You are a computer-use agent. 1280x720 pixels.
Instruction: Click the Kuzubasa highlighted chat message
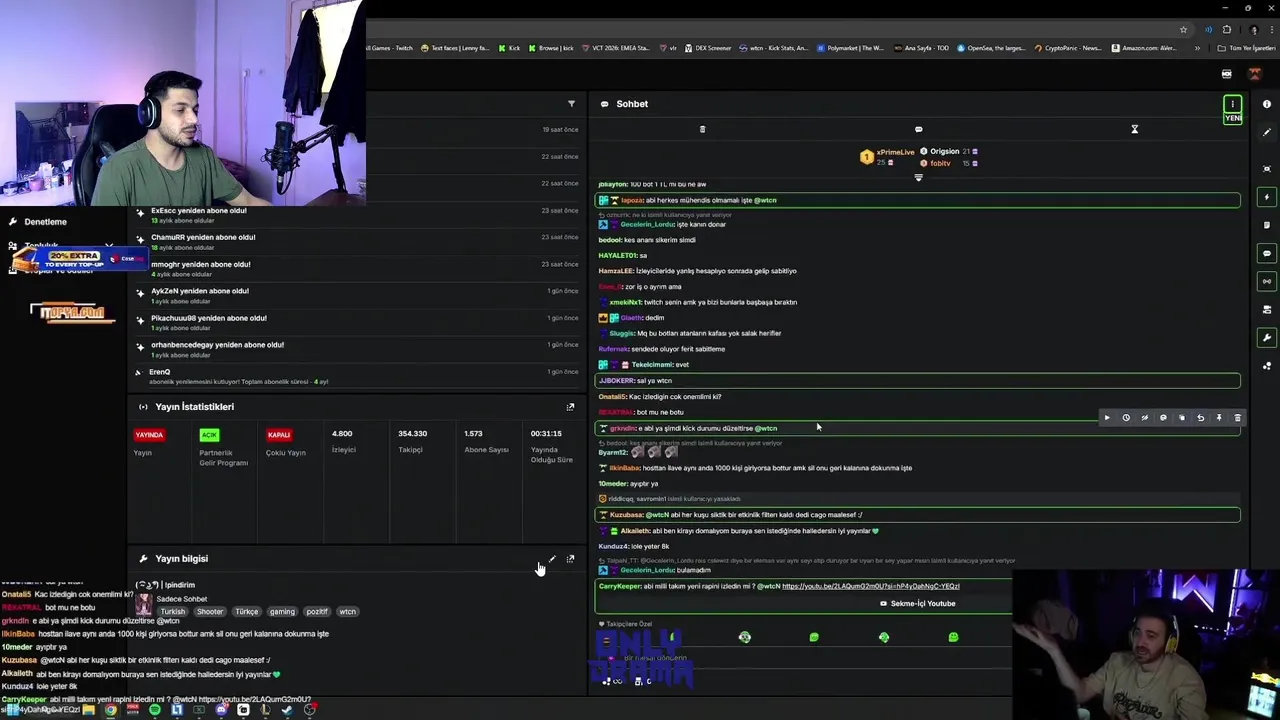[918, 515]
